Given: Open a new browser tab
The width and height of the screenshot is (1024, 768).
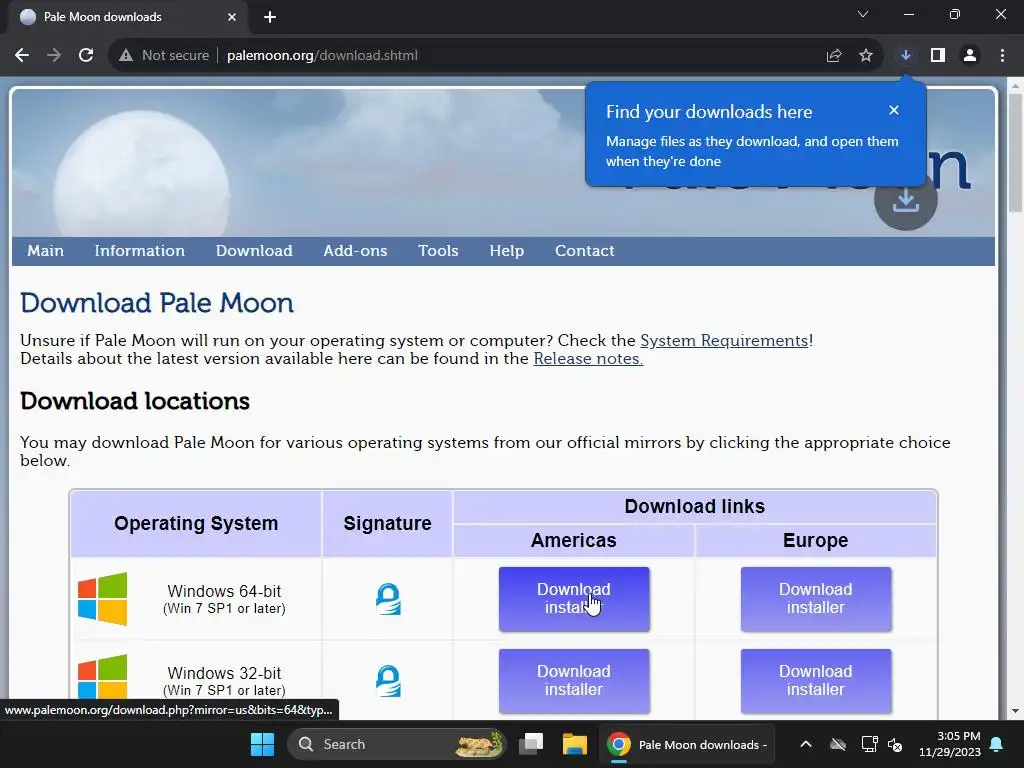Looking at the screenshot, I should (x=270, y=17).
